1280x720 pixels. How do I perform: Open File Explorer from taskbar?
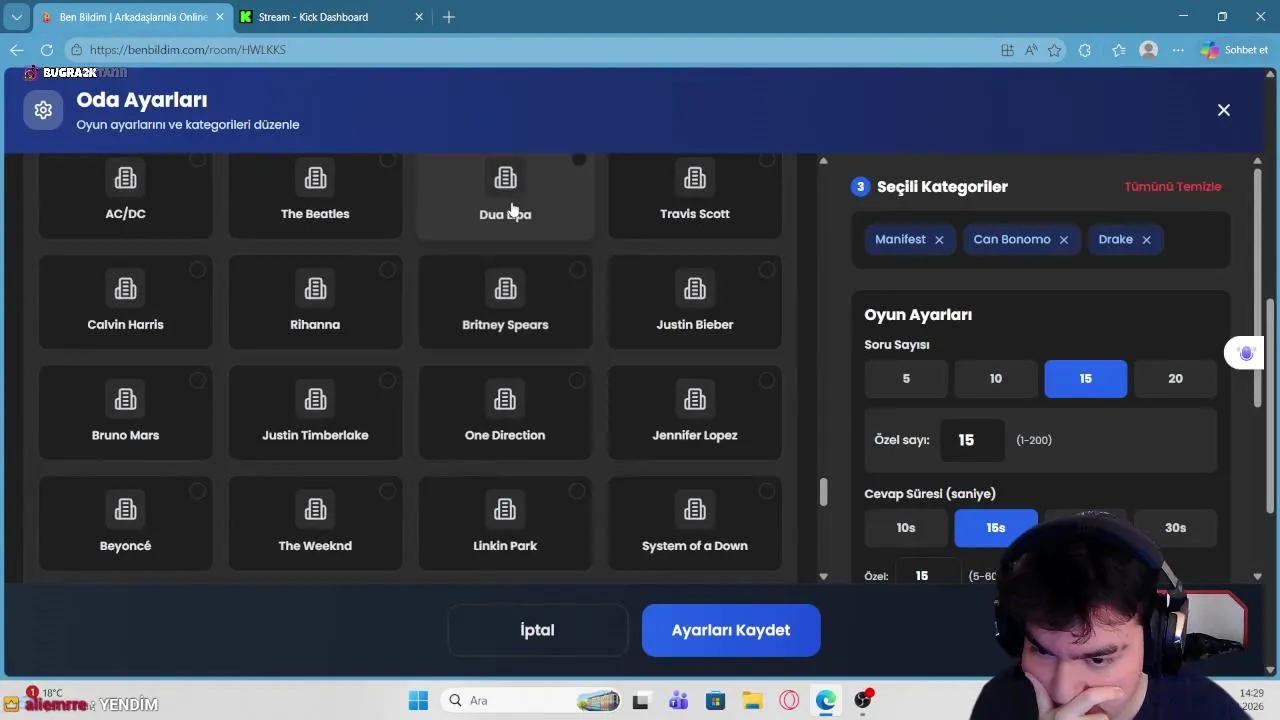(x=752, y=701)
